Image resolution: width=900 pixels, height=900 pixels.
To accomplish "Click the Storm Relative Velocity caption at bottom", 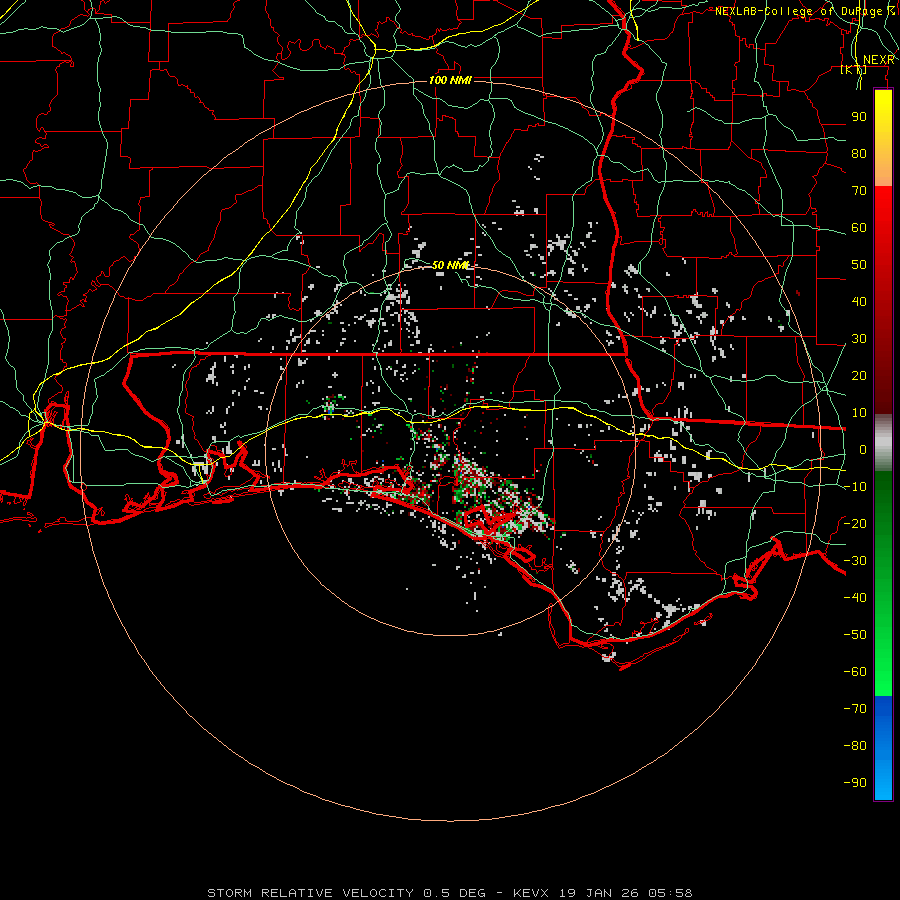I will (450, 893).
